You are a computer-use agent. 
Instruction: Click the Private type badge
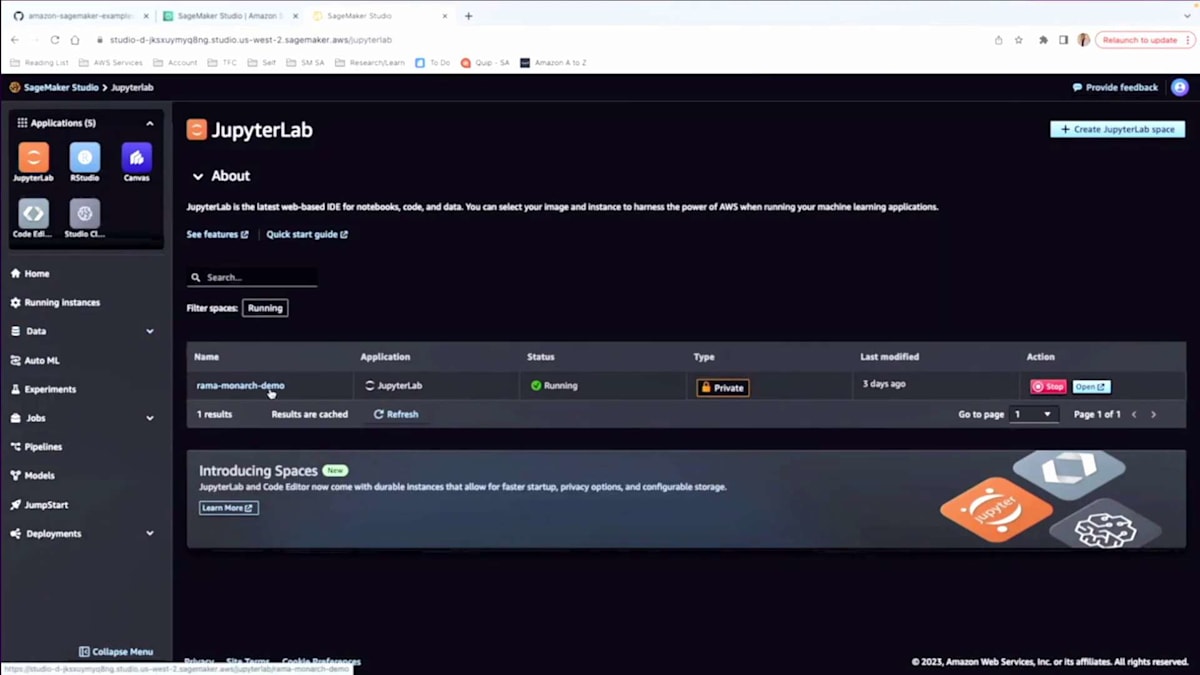723,387
